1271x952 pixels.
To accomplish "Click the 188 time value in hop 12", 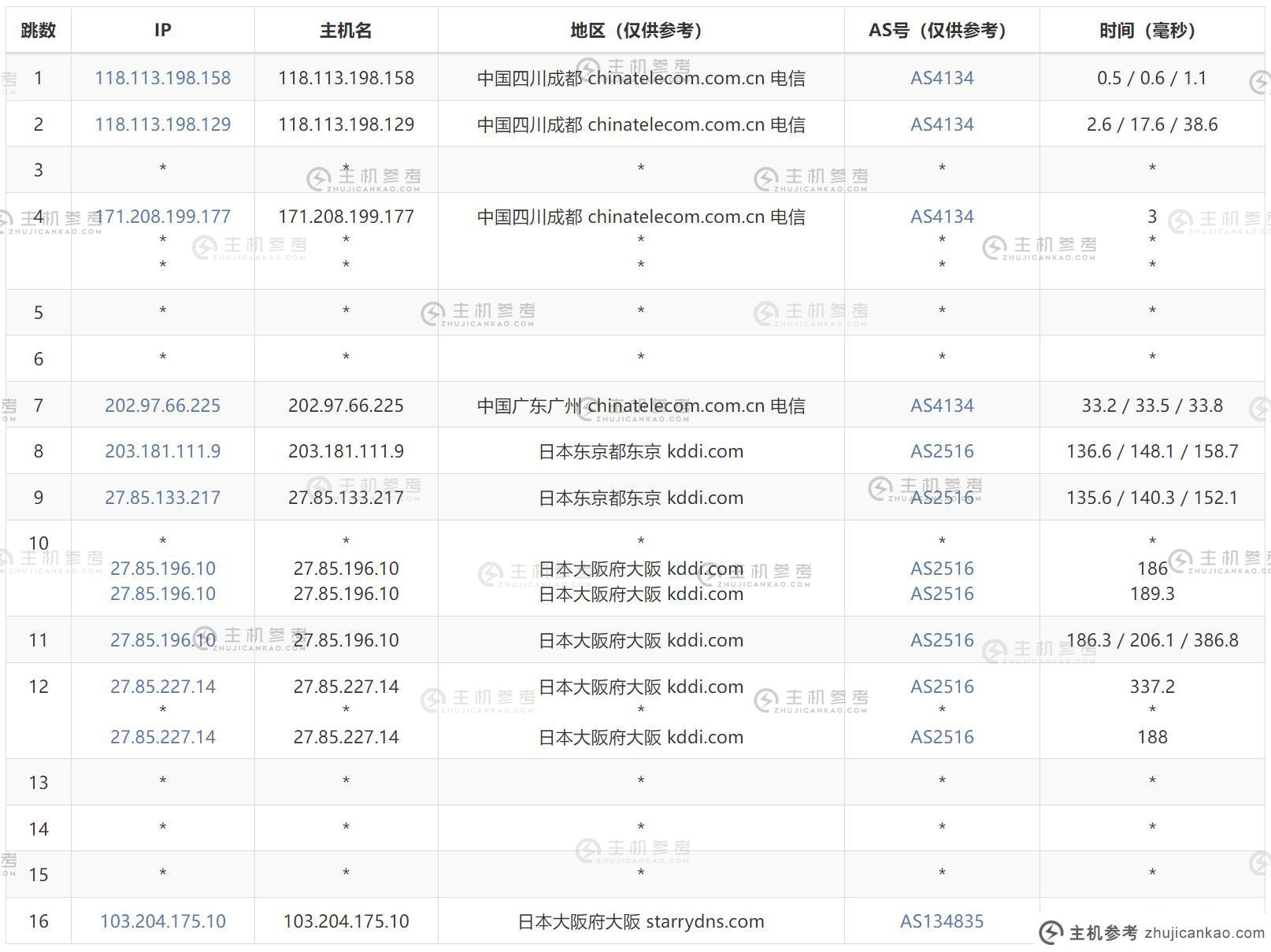I will click(x=1152, y=737).
